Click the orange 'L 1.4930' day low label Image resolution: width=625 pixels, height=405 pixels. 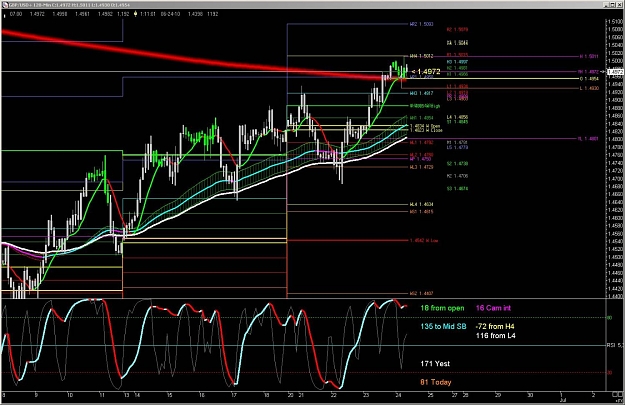pos(589,88)
